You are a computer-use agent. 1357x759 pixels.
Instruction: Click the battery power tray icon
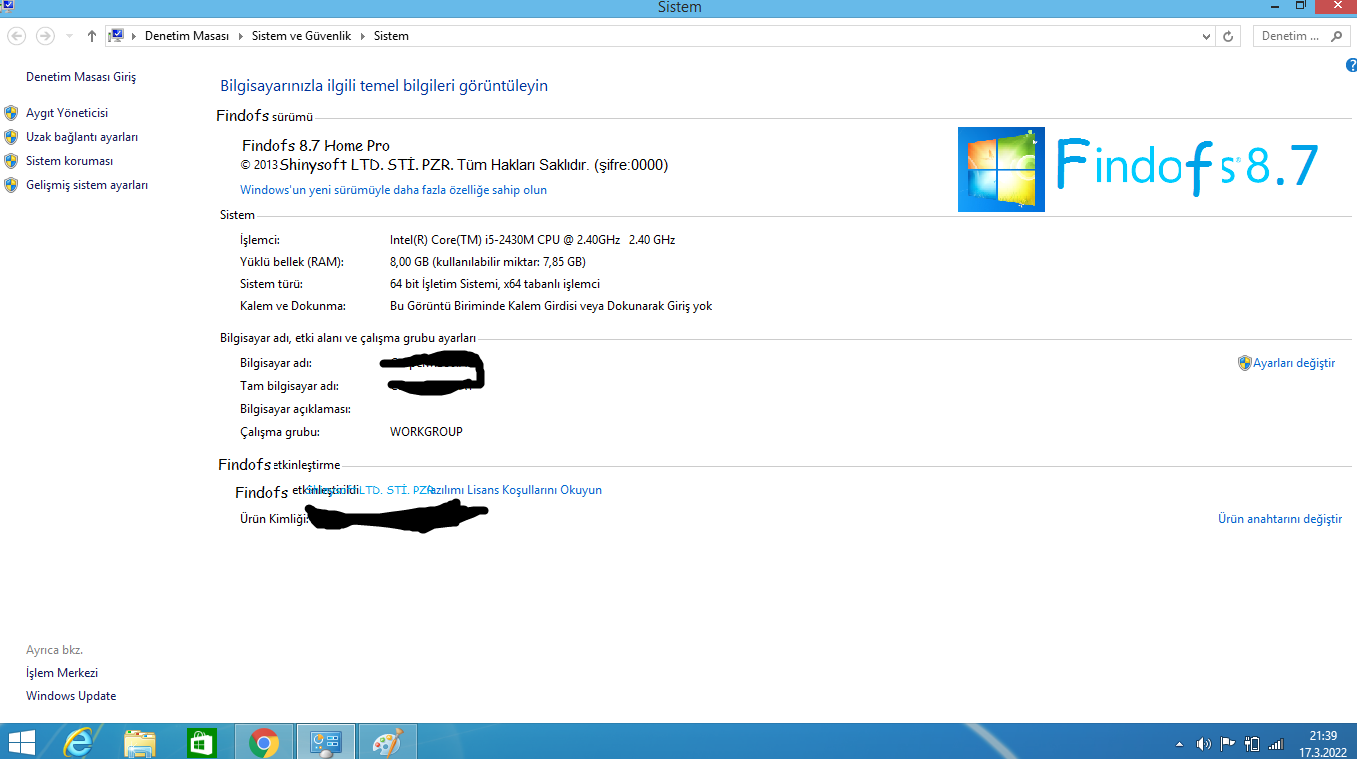tap(1252, 744)
